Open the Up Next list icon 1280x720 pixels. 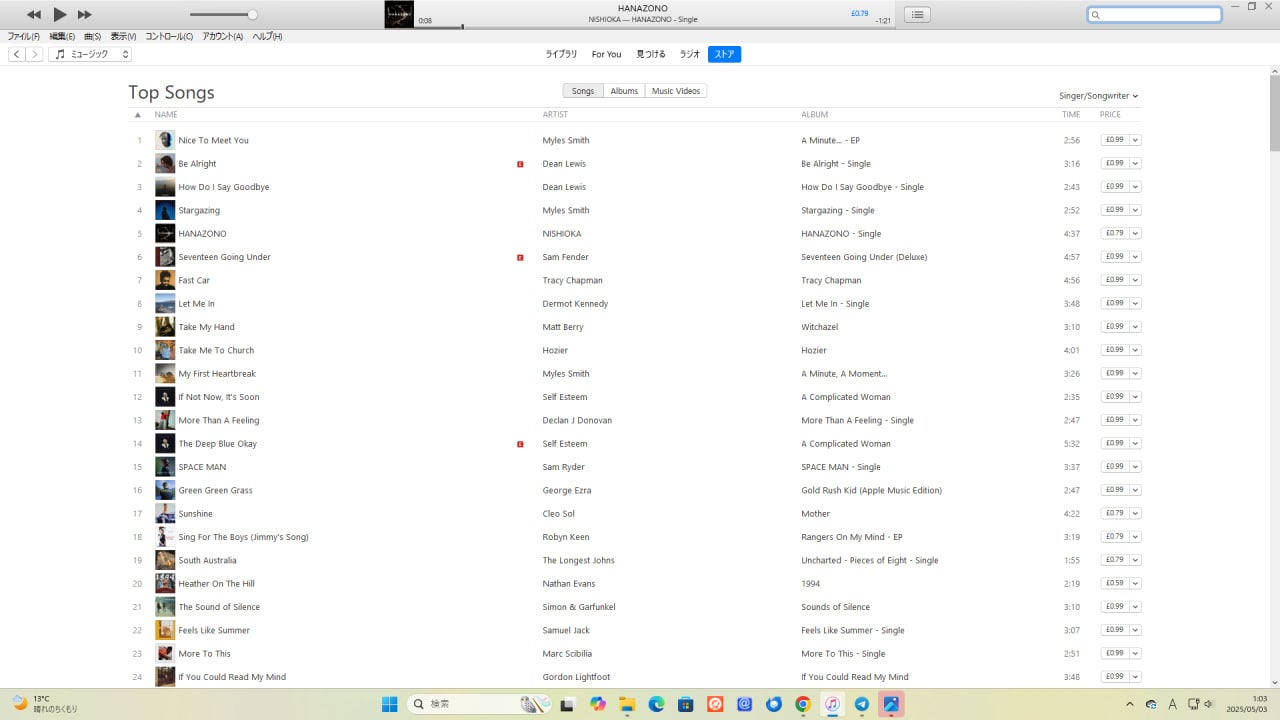tap(918, 14)
